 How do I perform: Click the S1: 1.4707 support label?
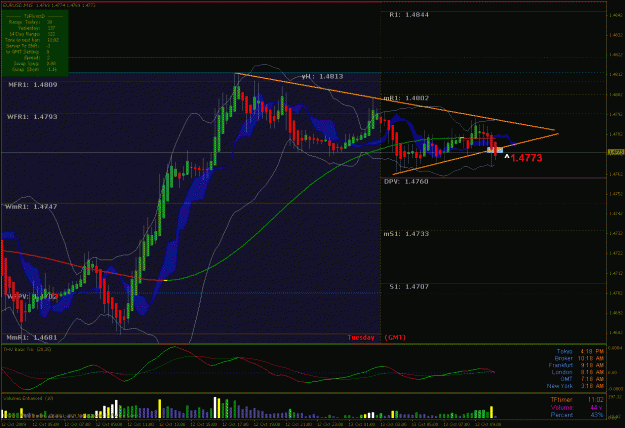click(409, 287)
